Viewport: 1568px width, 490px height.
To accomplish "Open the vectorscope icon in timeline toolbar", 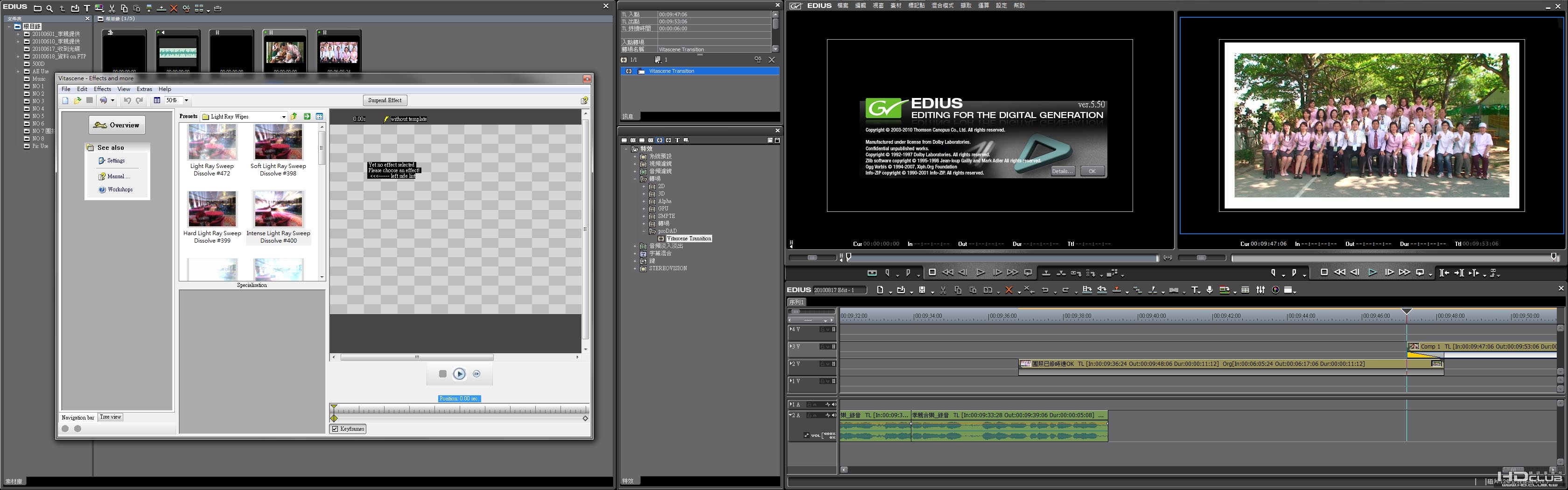I will tap(1276, 290).
